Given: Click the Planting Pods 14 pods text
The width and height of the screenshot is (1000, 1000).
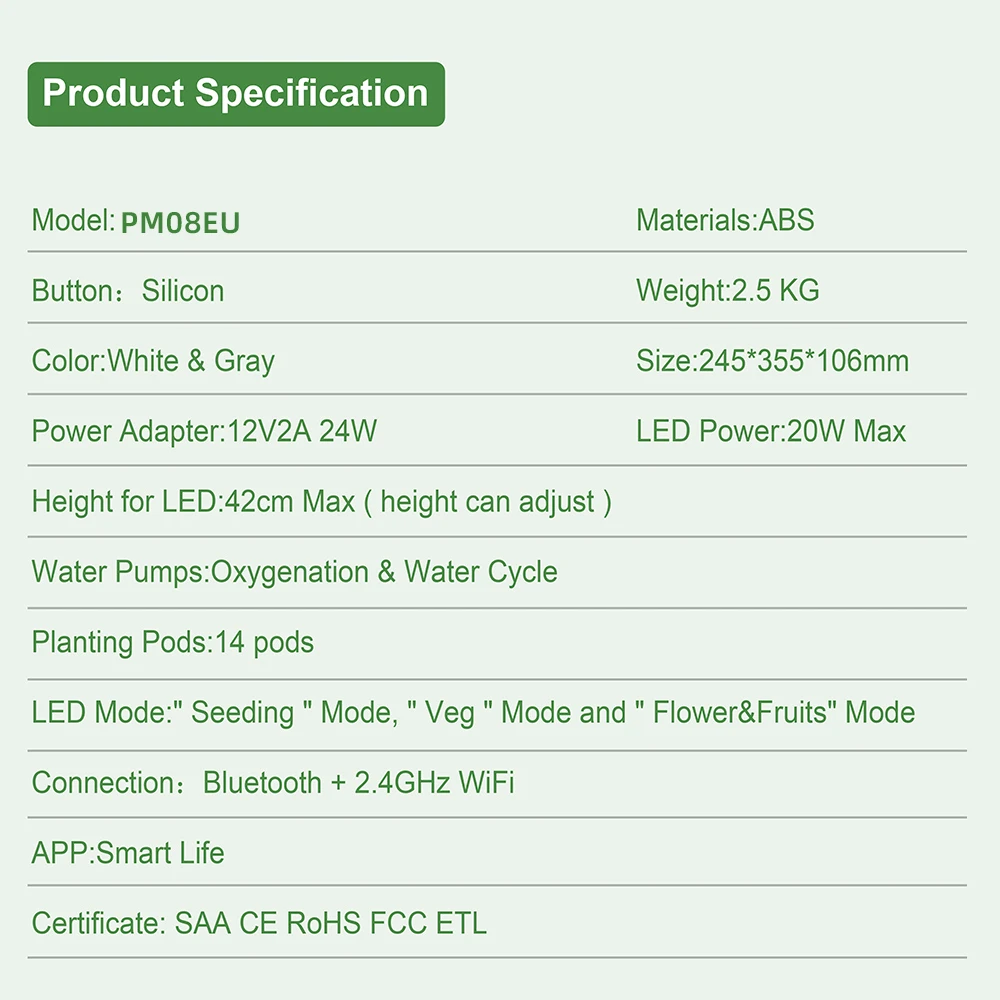Looking at the screenshot, I should click(173, 642).
